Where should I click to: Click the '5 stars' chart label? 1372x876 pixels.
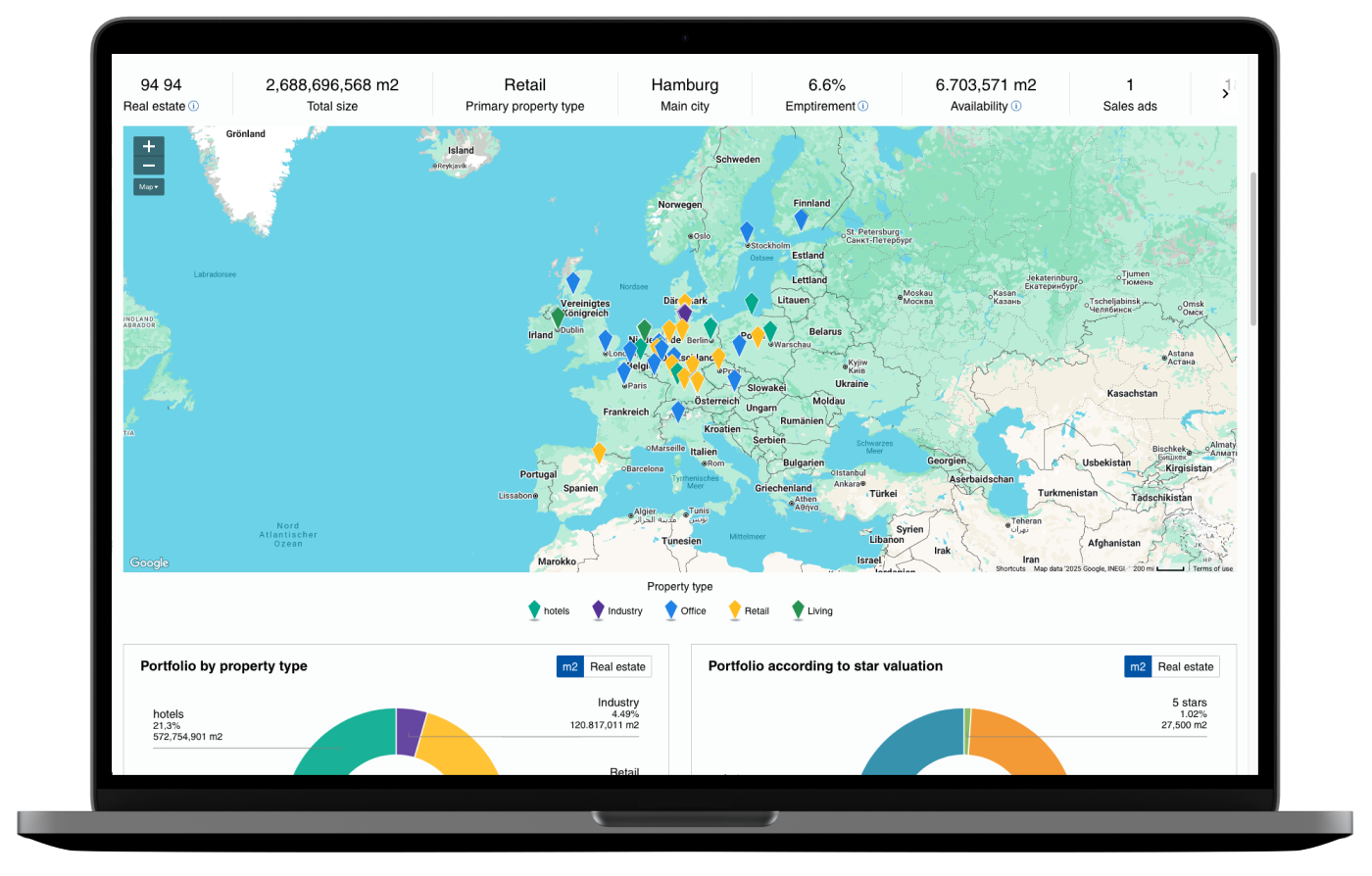click(x=1190, y=703)
